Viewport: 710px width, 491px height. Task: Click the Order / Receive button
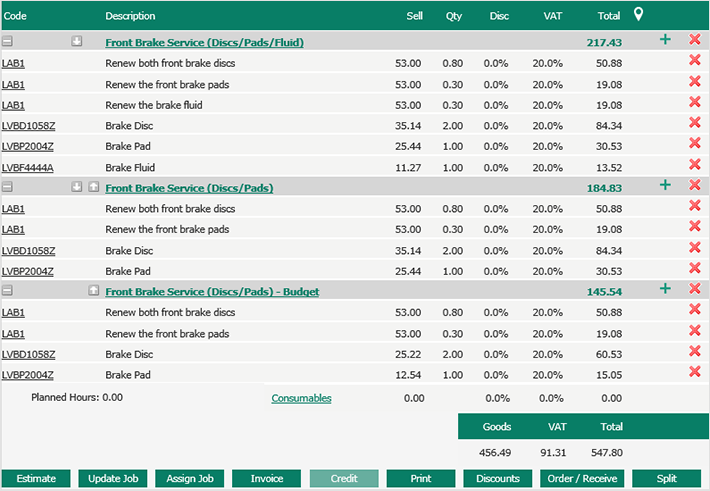click(x=582, y=478)
